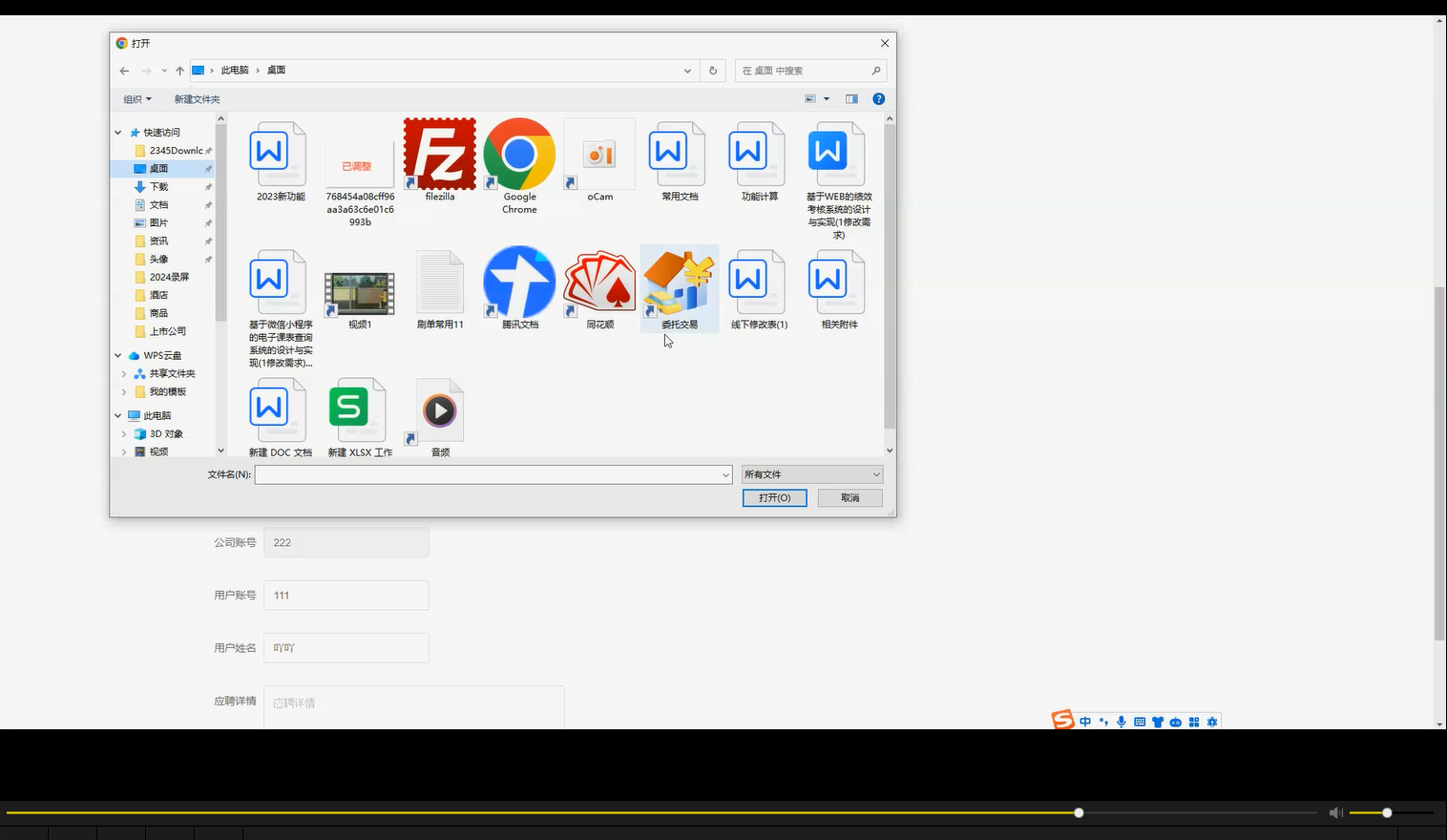Click the 取消 cancel button
The width and height of the screenshot is (1447, 840).
(x=850, y=498)
